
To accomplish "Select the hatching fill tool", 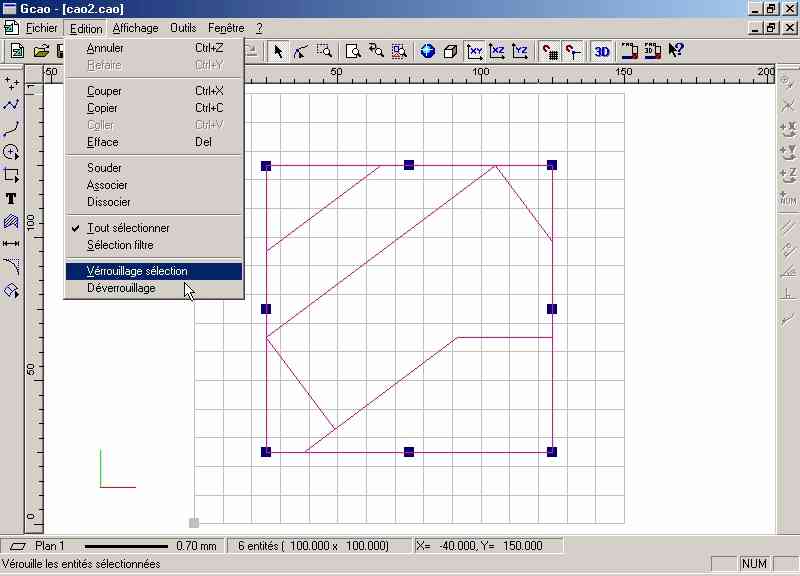I will (11, 221).
